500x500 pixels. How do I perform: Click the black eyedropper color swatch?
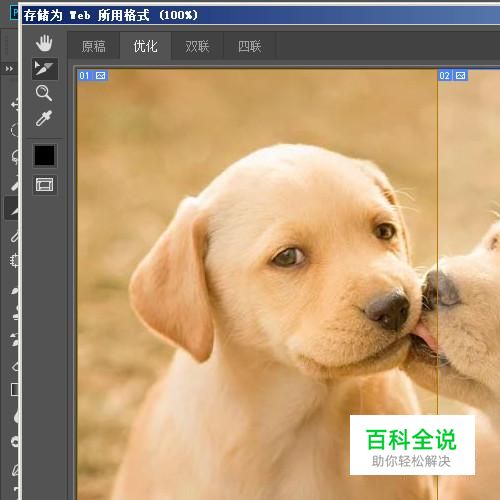44,155
